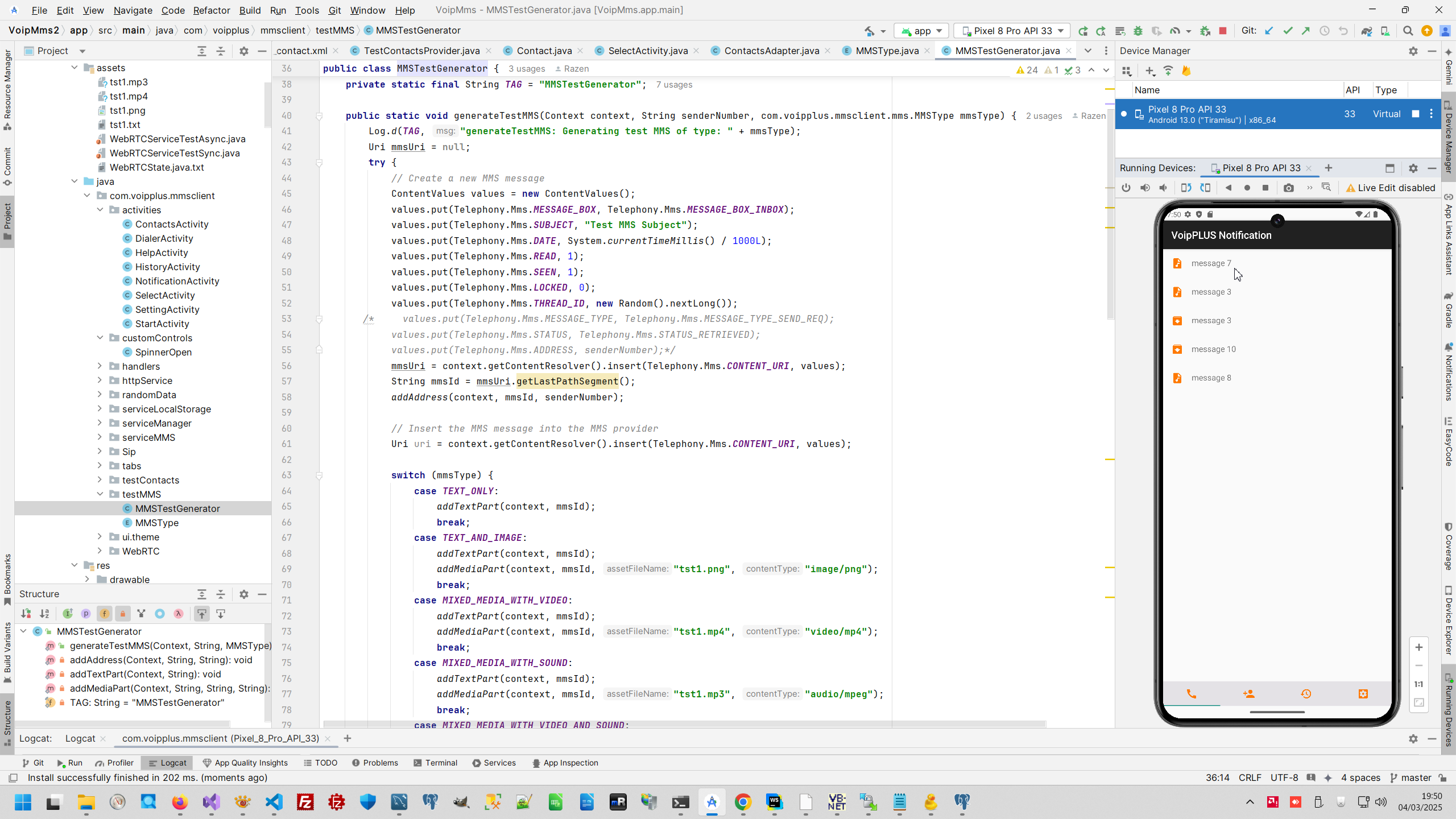Expand the handlers package folder
The image size is (1456, 819).
(x=100, y=366)
